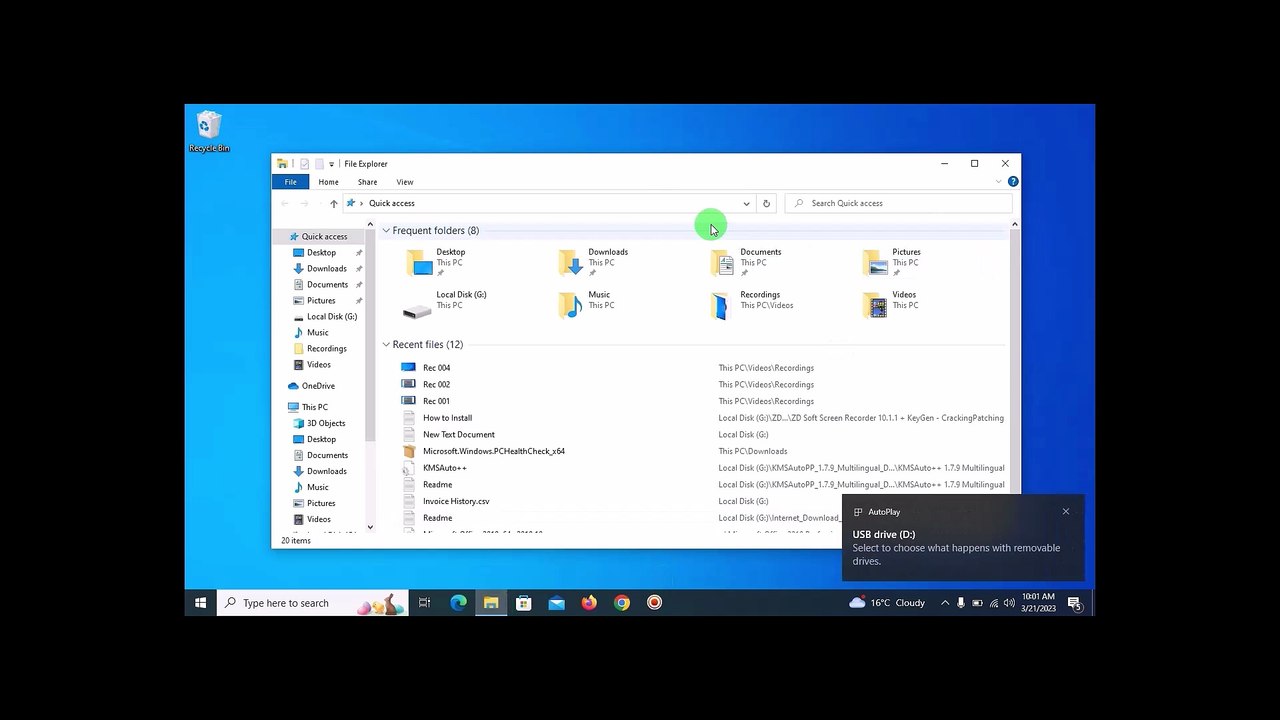Open notification center icon
The height and width of the screenshot is (720, 1280).
1074,603
